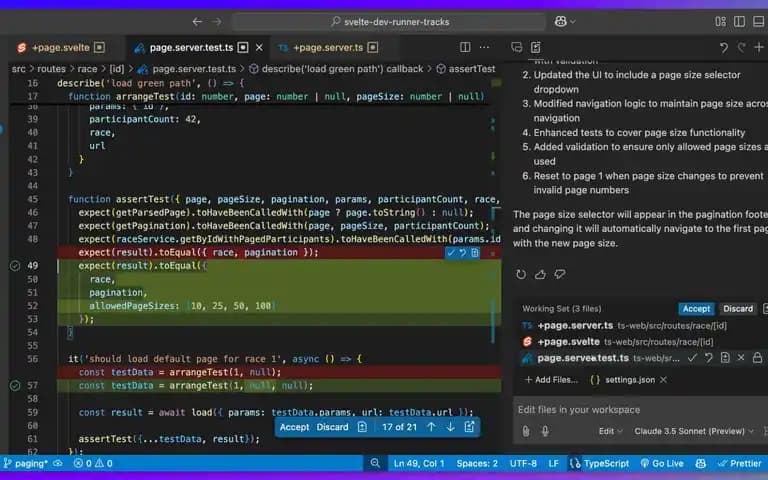Select the 'race' breadcrumb segment
Viewport: 768px width, 480px height.
pyautogui.click(x=87, y=69)
